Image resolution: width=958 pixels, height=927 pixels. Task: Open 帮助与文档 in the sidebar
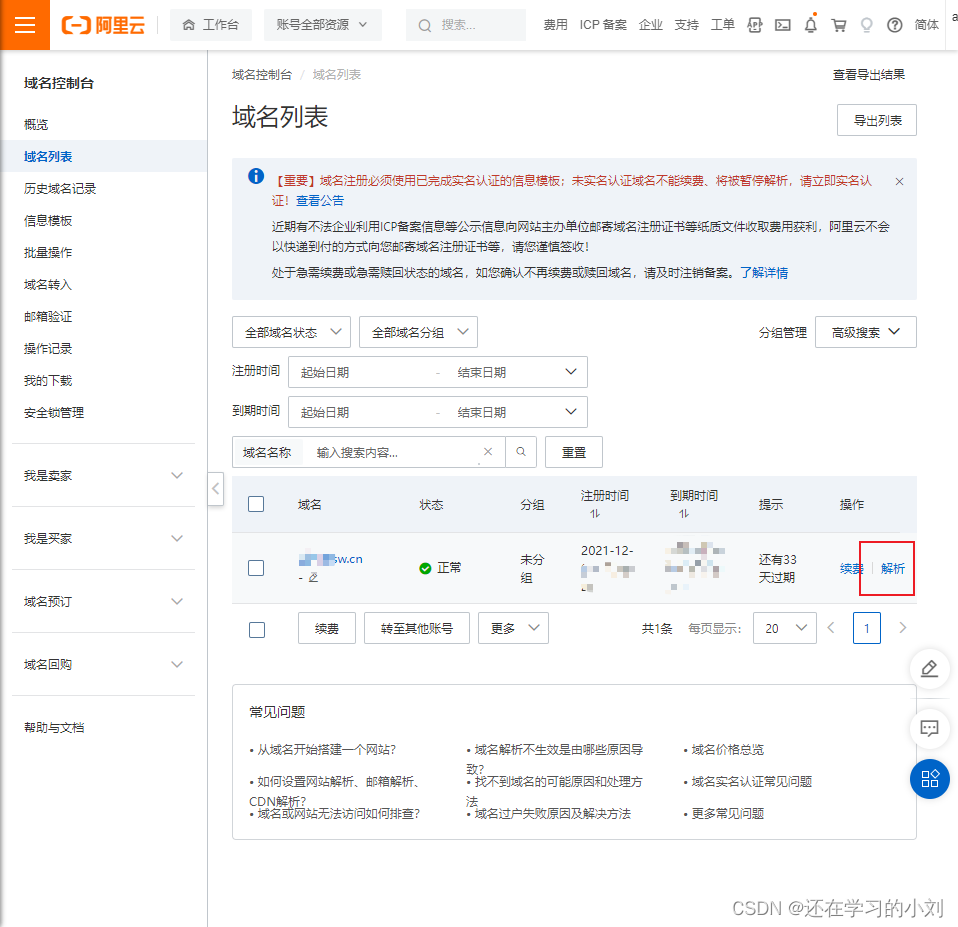point(54,728)
